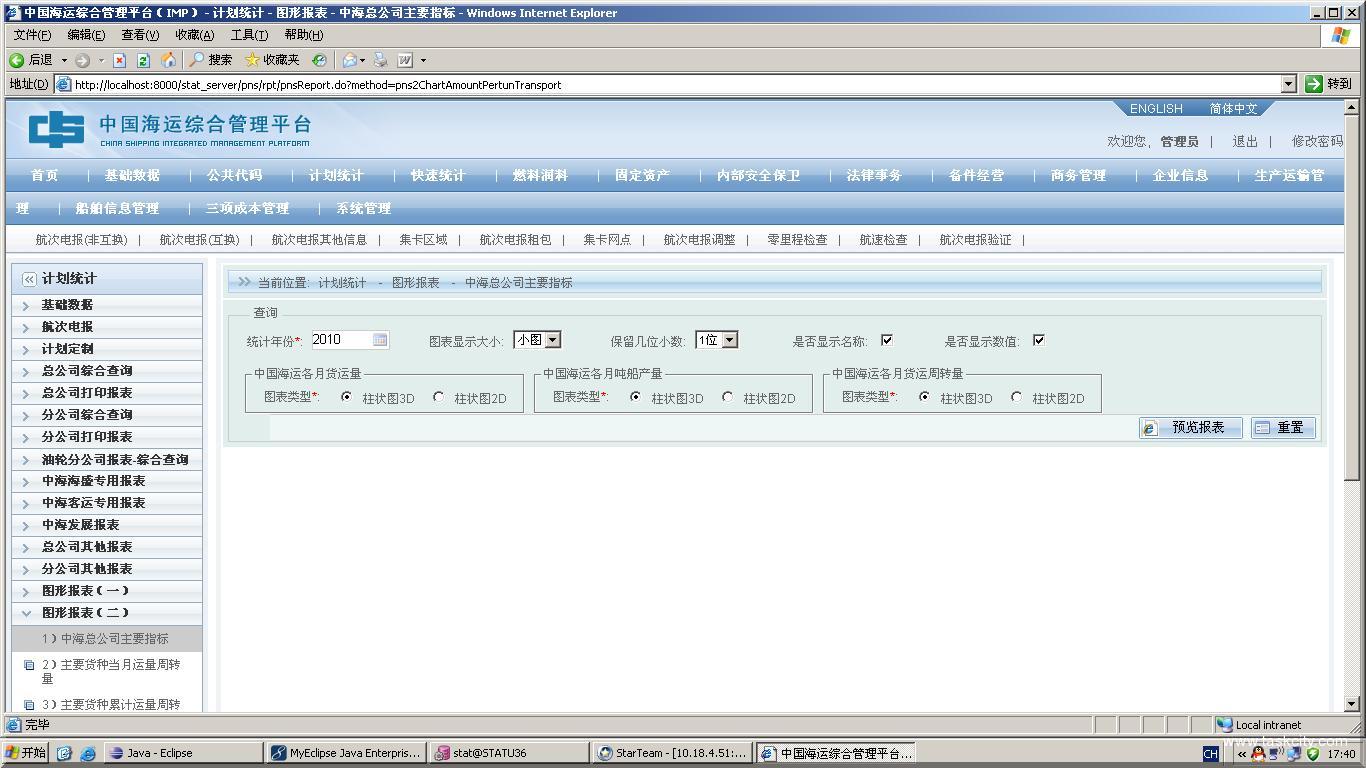Screen dimensions: 1366x768
Task: Go to the browser Home icon
Action: [x=168, y=60]
